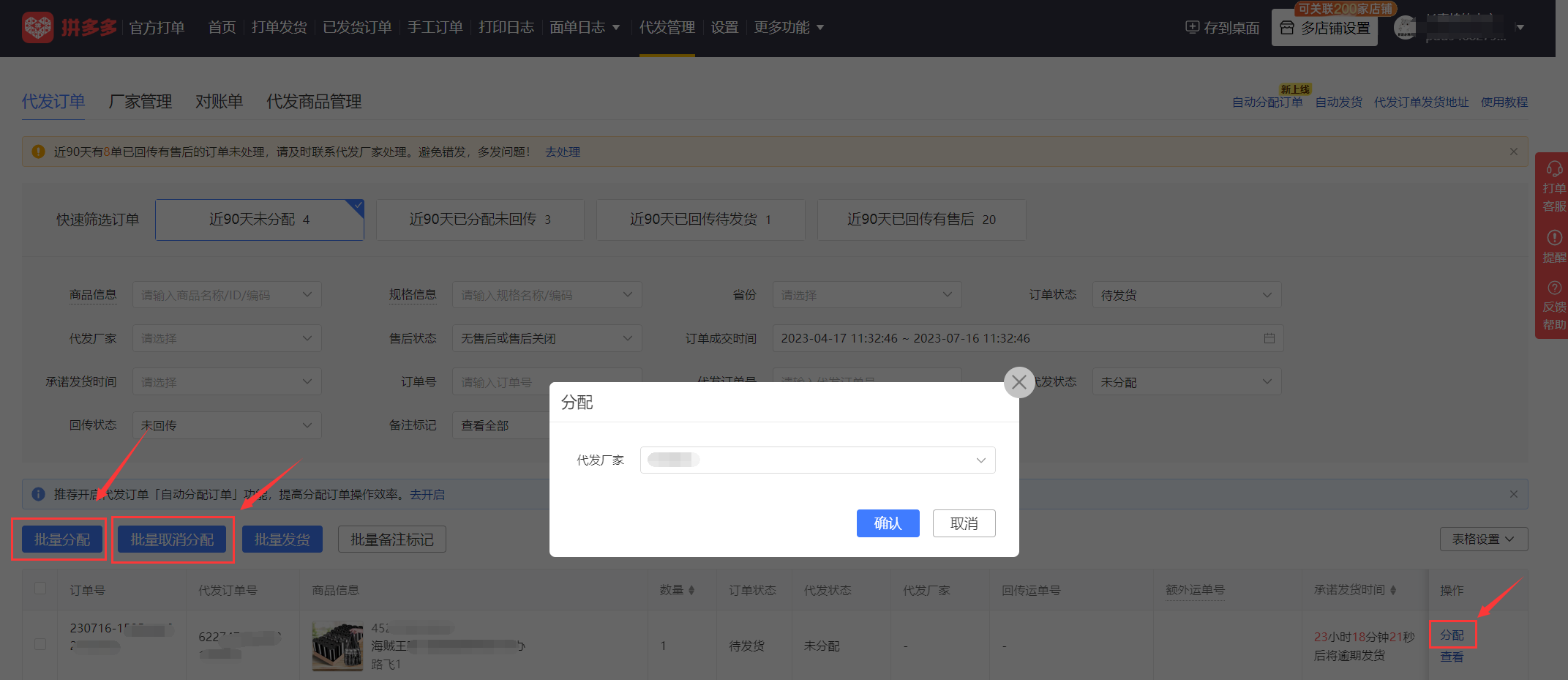The height and width of the screenshot is (680, 1568).
Task: Expand the 表格设置 dropdown
Action: point(1483,539)
